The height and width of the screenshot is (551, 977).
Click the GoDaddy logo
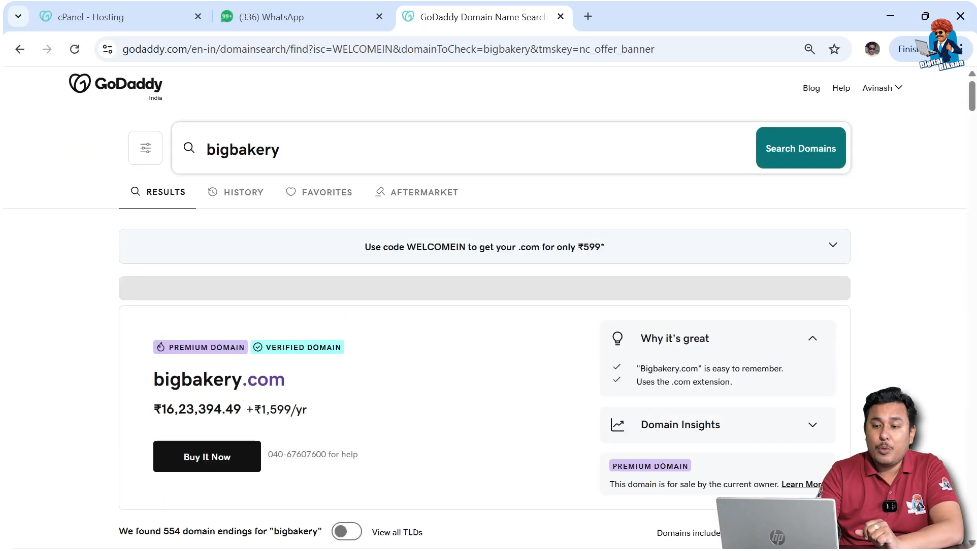click(115, 84)
